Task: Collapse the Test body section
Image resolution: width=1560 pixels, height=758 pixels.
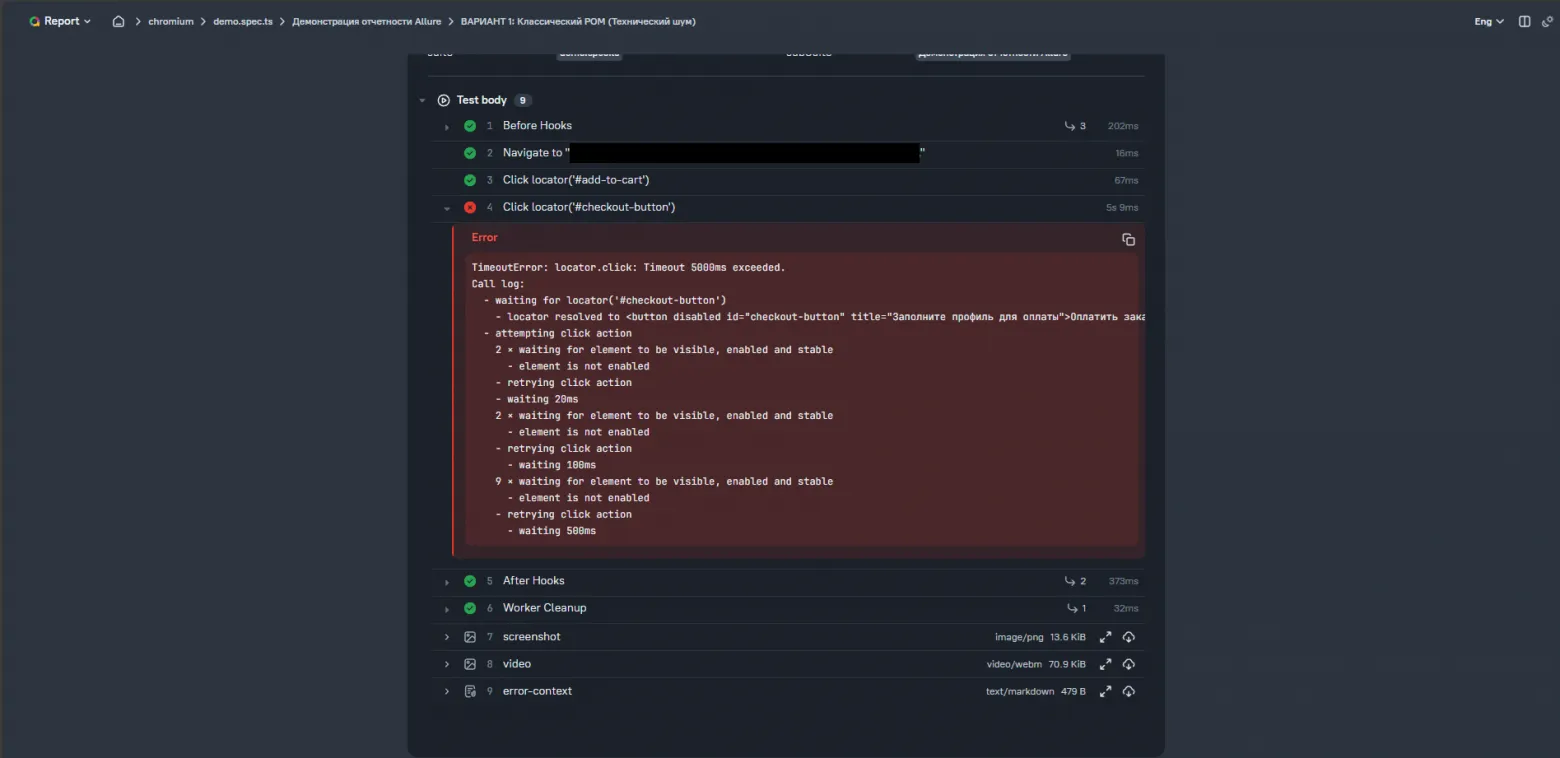Action: click(x=422, y=99)
